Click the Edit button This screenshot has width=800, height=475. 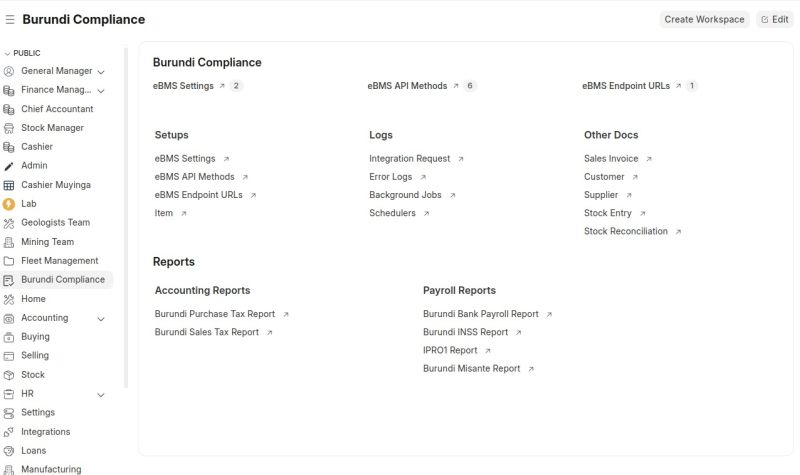point(774,19)
